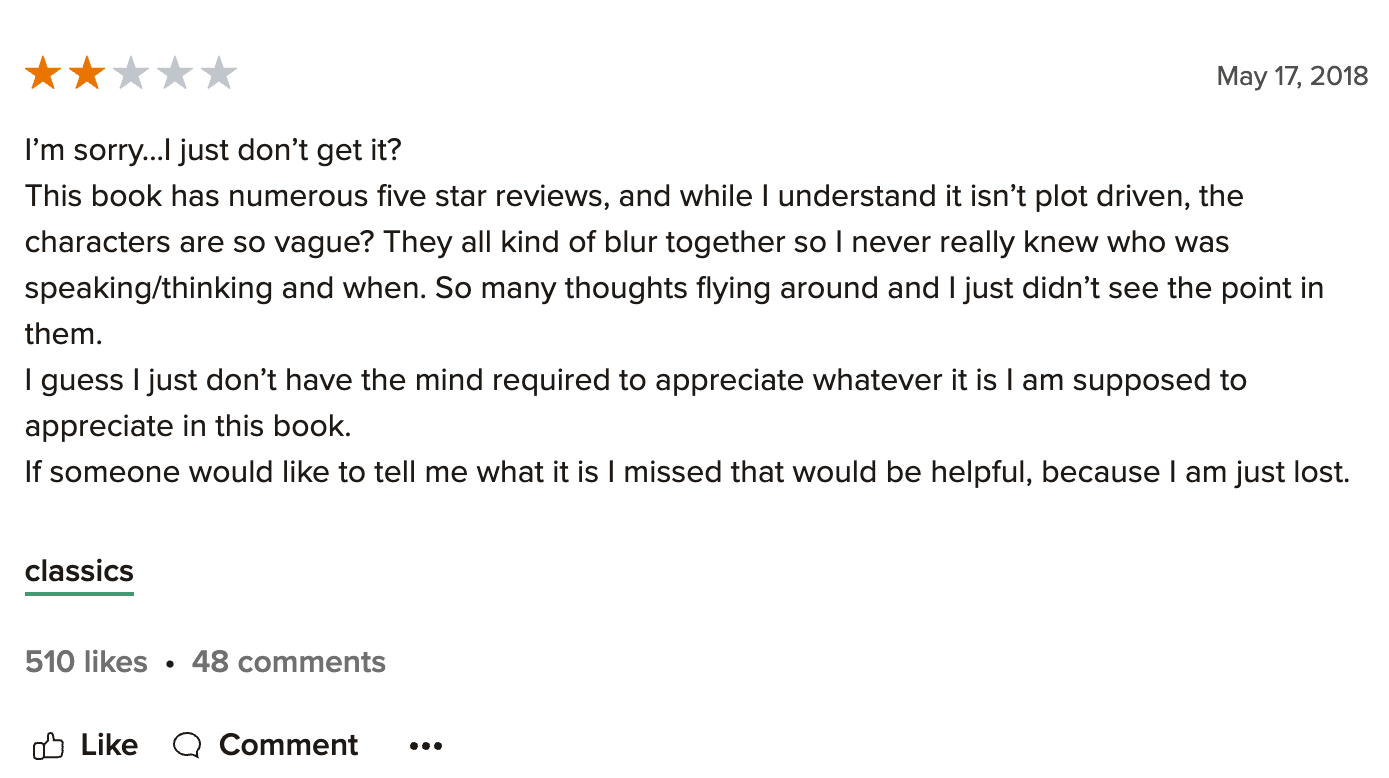Click the line starting "If someone would like"
This screenshot has height=778, width=1389.
point(688,472)
